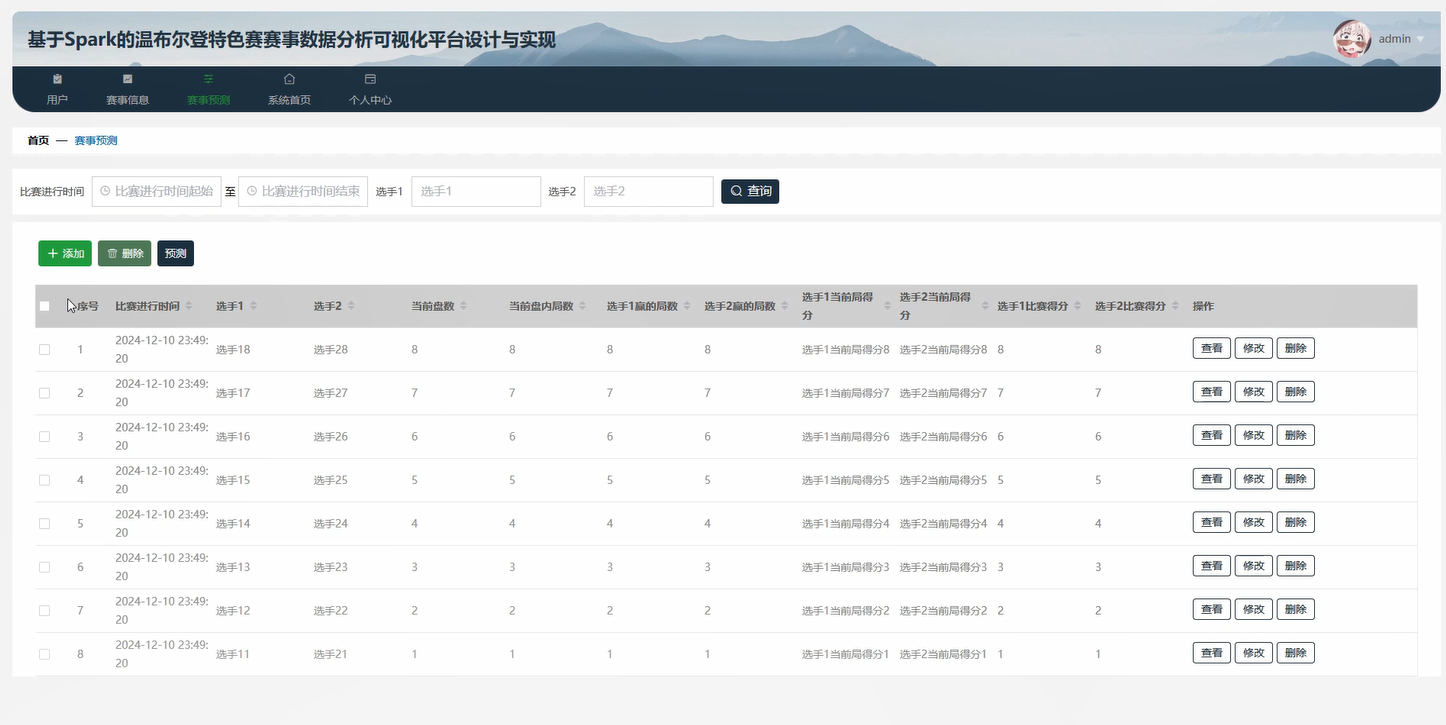Click the 查询 search button

pos(750,191)
